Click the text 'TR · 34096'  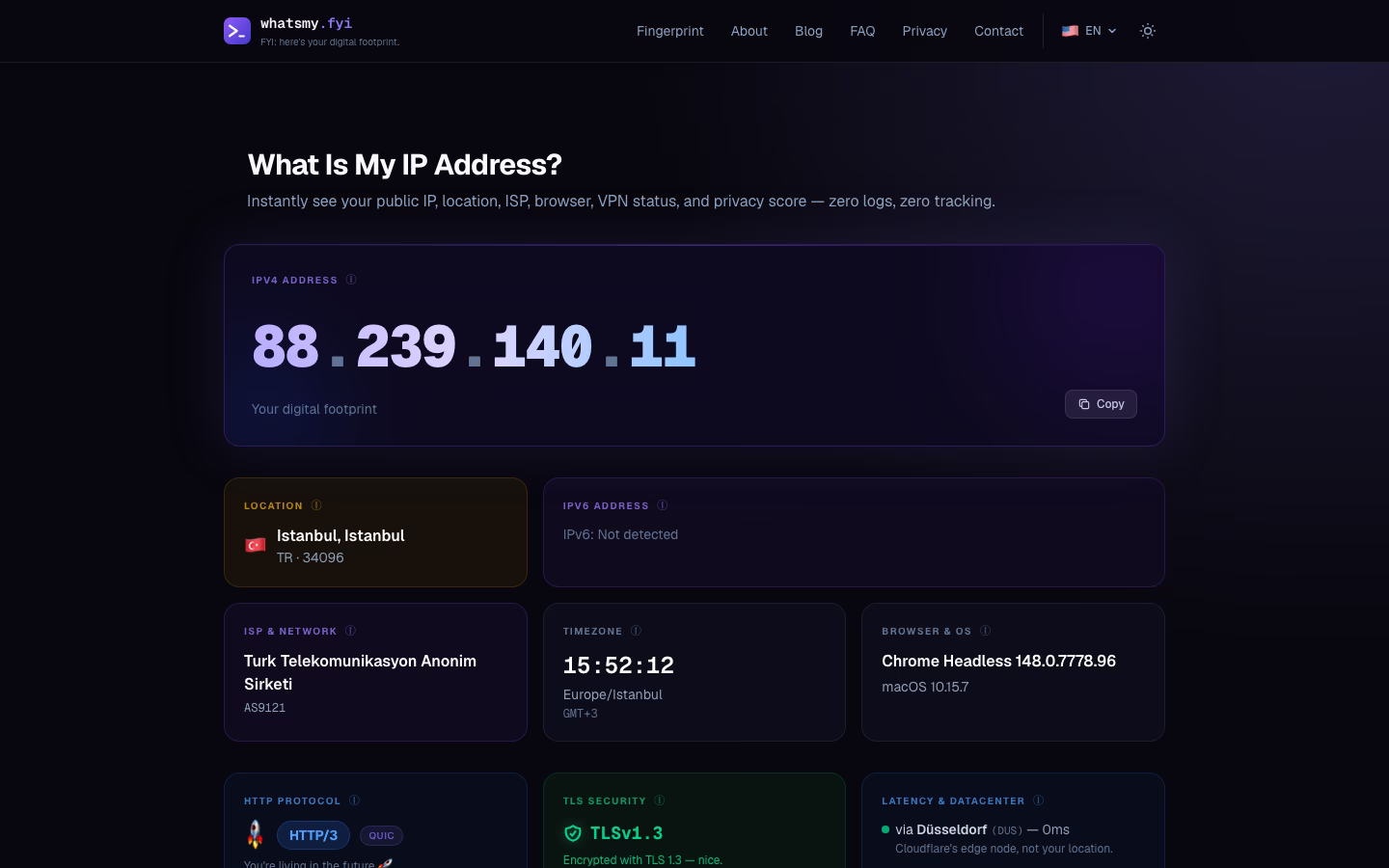pyautogui.click(x=311, y=557)
